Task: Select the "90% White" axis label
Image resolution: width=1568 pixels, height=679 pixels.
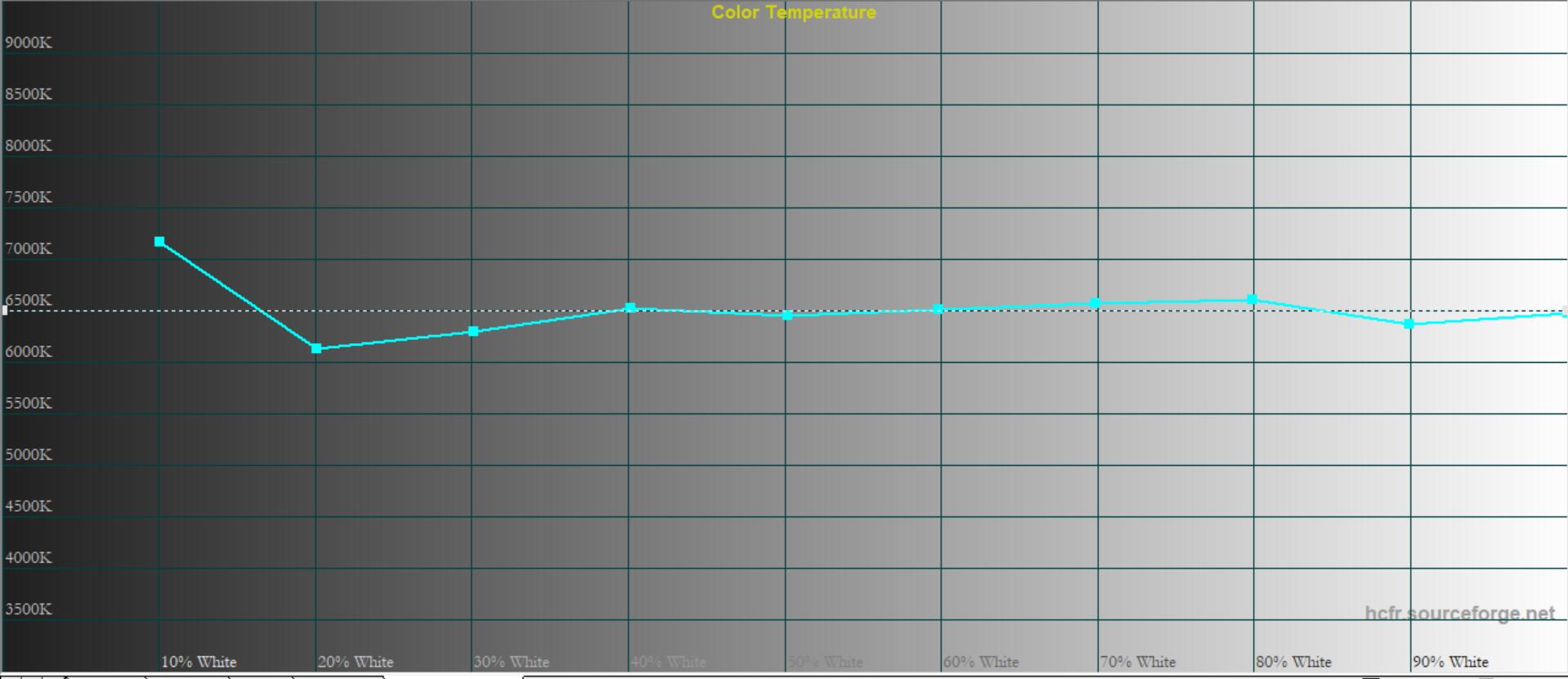Action: point(1451,662)
